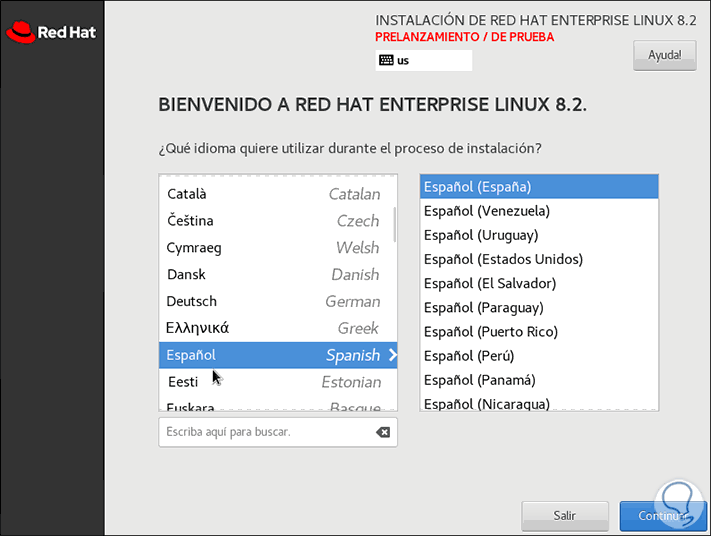The width and height of the screenshot is (711, 536).
Task: Choose Español (El Salvador) locale
Action: click(539, 283)
